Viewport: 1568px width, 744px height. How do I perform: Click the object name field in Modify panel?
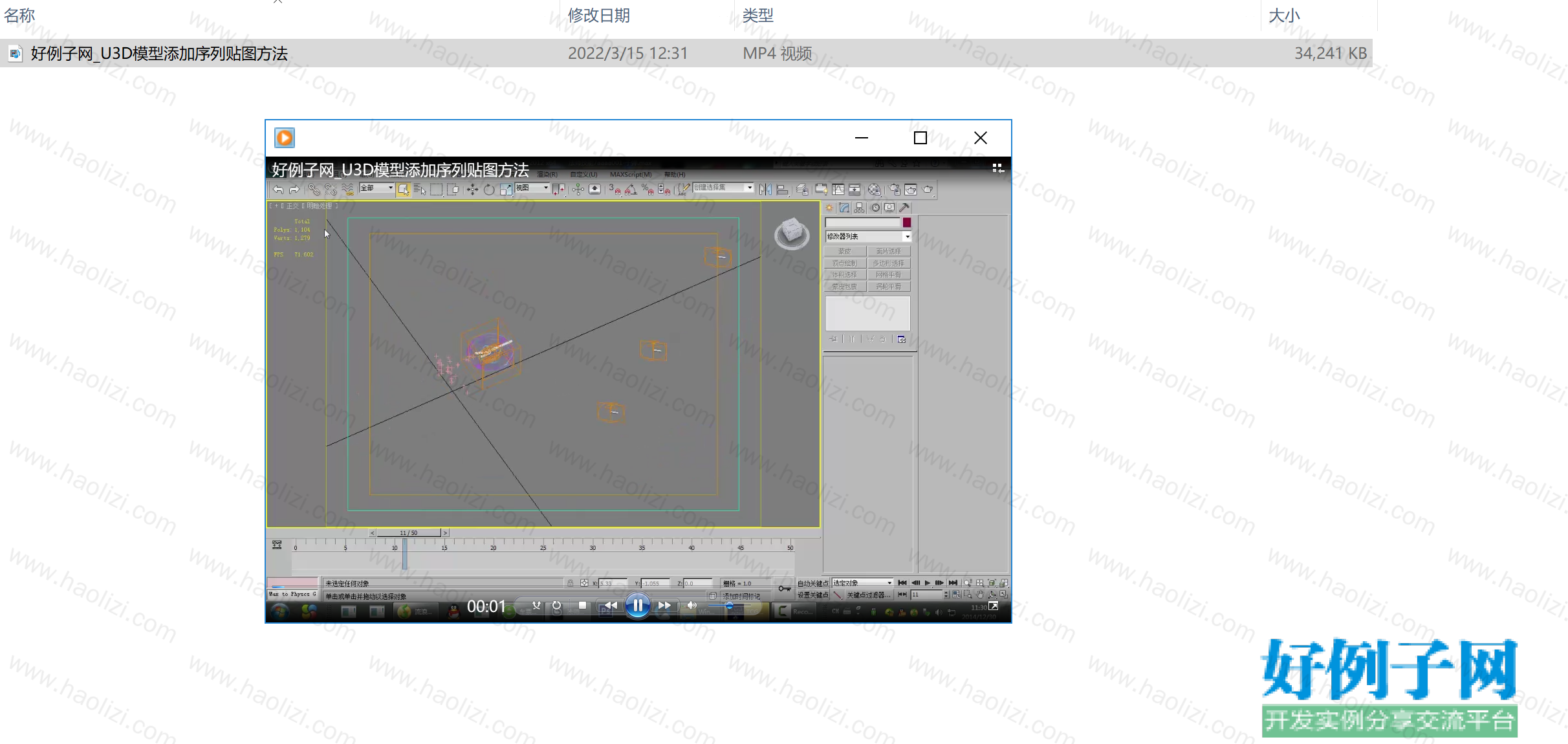863,223
